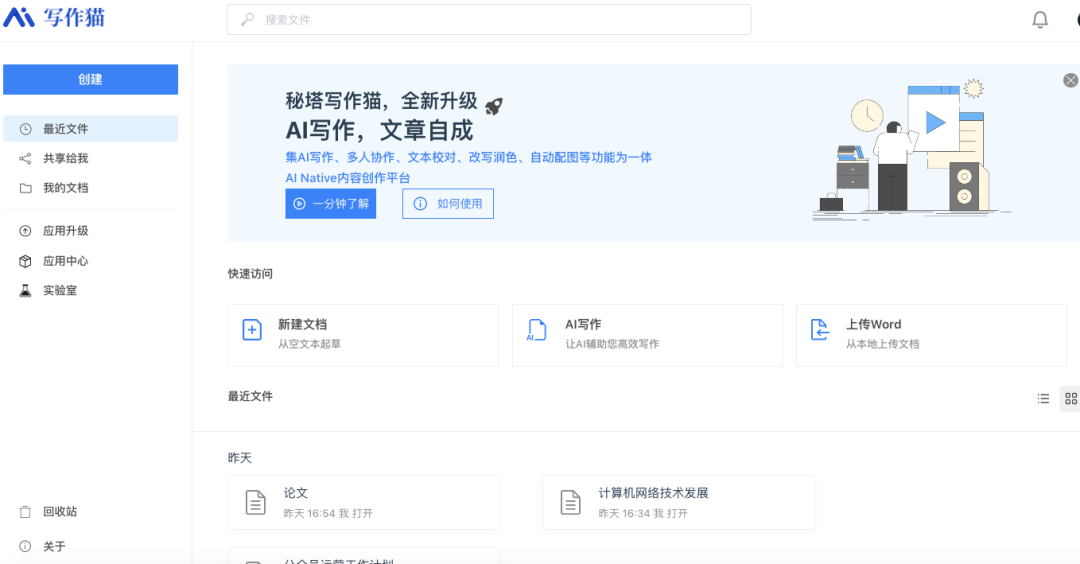Click the 写作猫 logo icon
Screen dimensions: 1080x564
[19, 17]
